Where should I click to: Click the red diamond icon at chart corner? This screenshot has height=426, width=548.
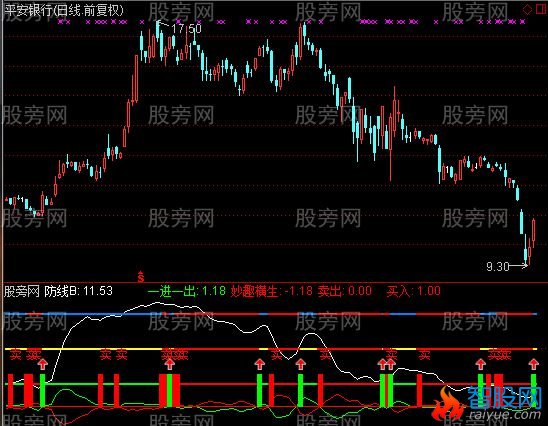tap(527, 9)
